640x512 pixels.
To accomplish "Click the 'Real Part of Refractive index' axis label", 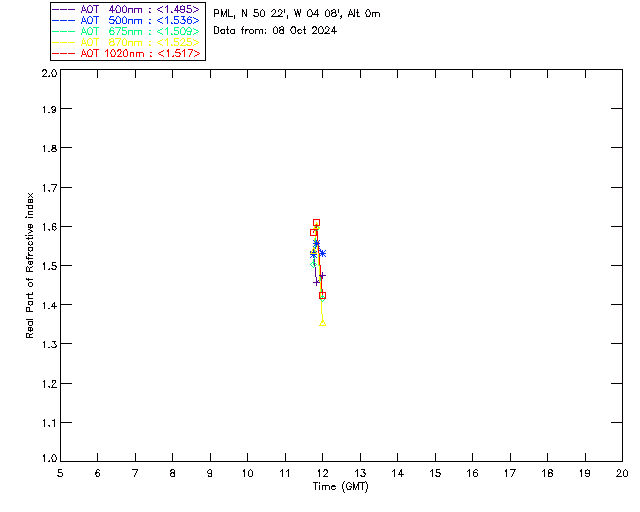I will pyautogui.click(x=29, y=265).
